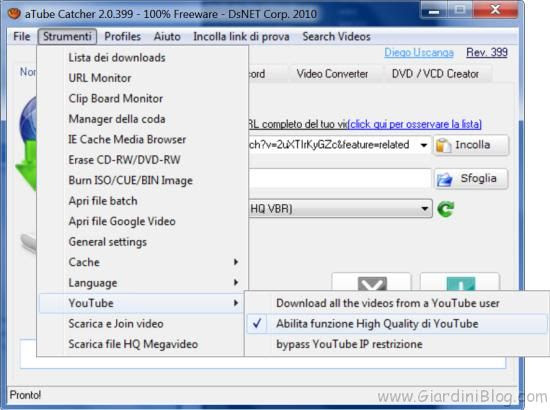
Task: Expand the Cache submenu
Action: tap(141, 262)
